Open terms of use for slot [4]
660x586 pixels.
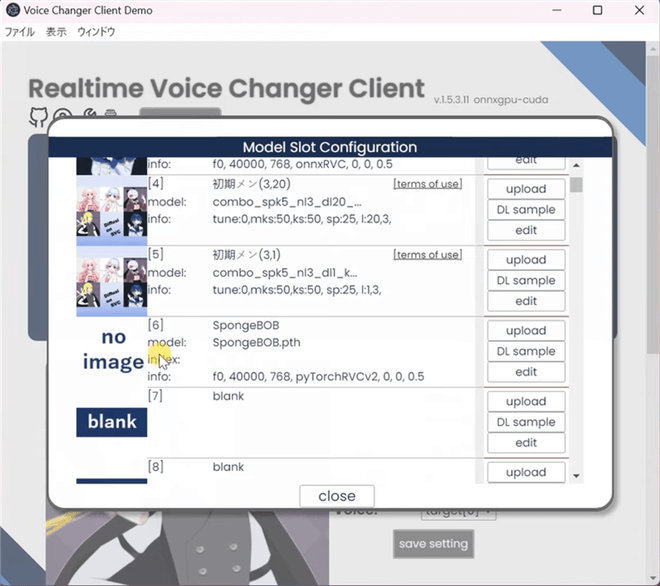tap(428, 184)
